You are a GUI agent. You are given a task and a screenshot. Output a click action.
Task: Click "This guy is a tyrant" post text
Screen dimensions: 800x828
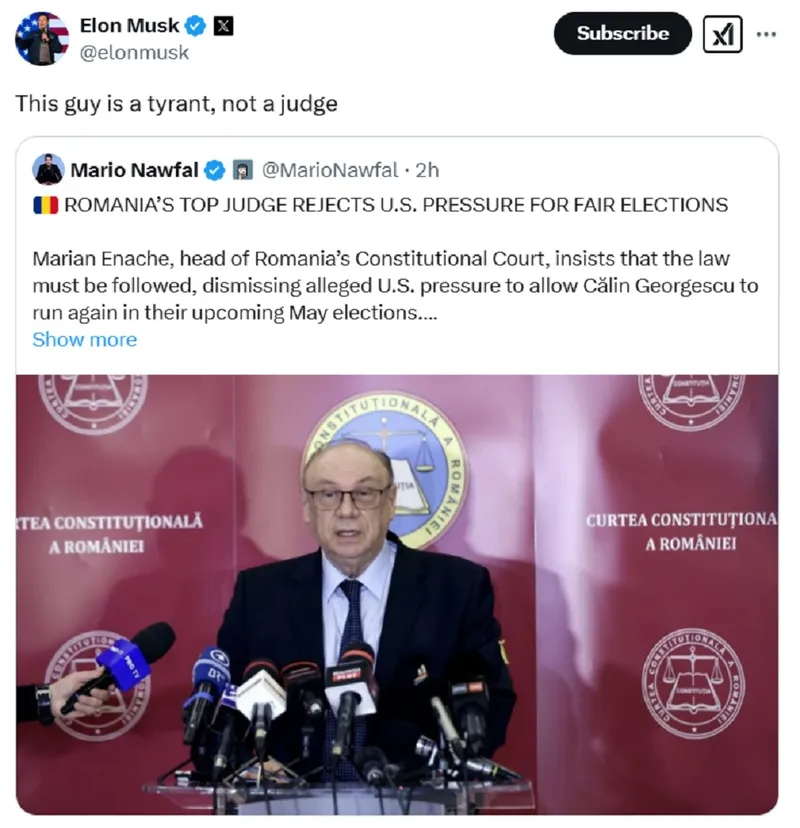pyautogui.click(x=176, y=104)
